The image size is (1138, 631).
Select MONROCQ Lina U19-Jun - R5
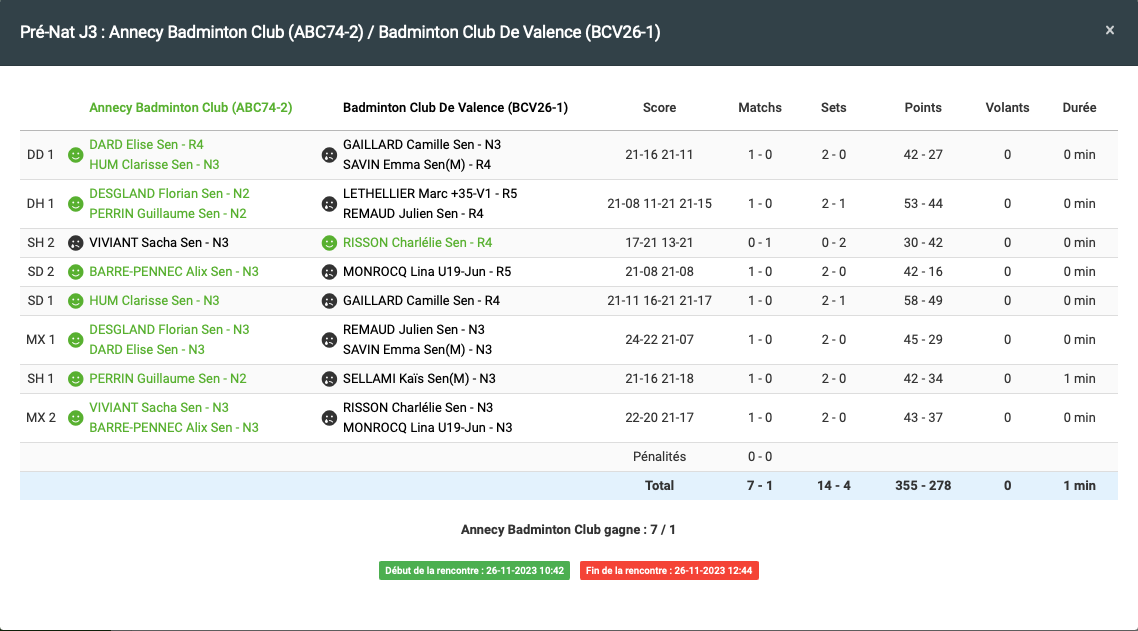pos(427,272)
